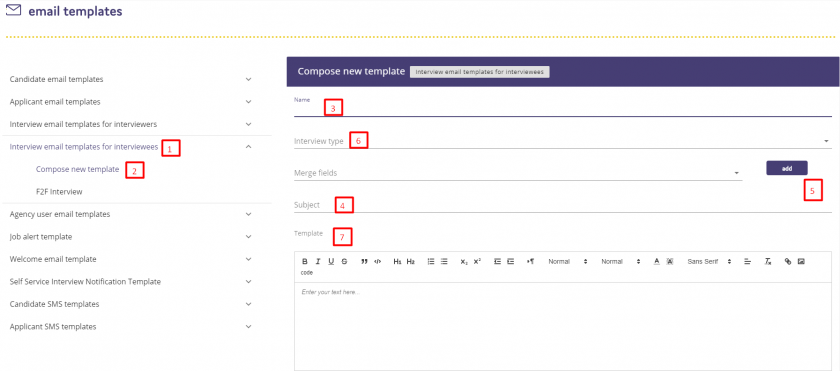
Task: Set the Heading 1 style (H1)
Action: pyautogui.click(x=398, y=261)
